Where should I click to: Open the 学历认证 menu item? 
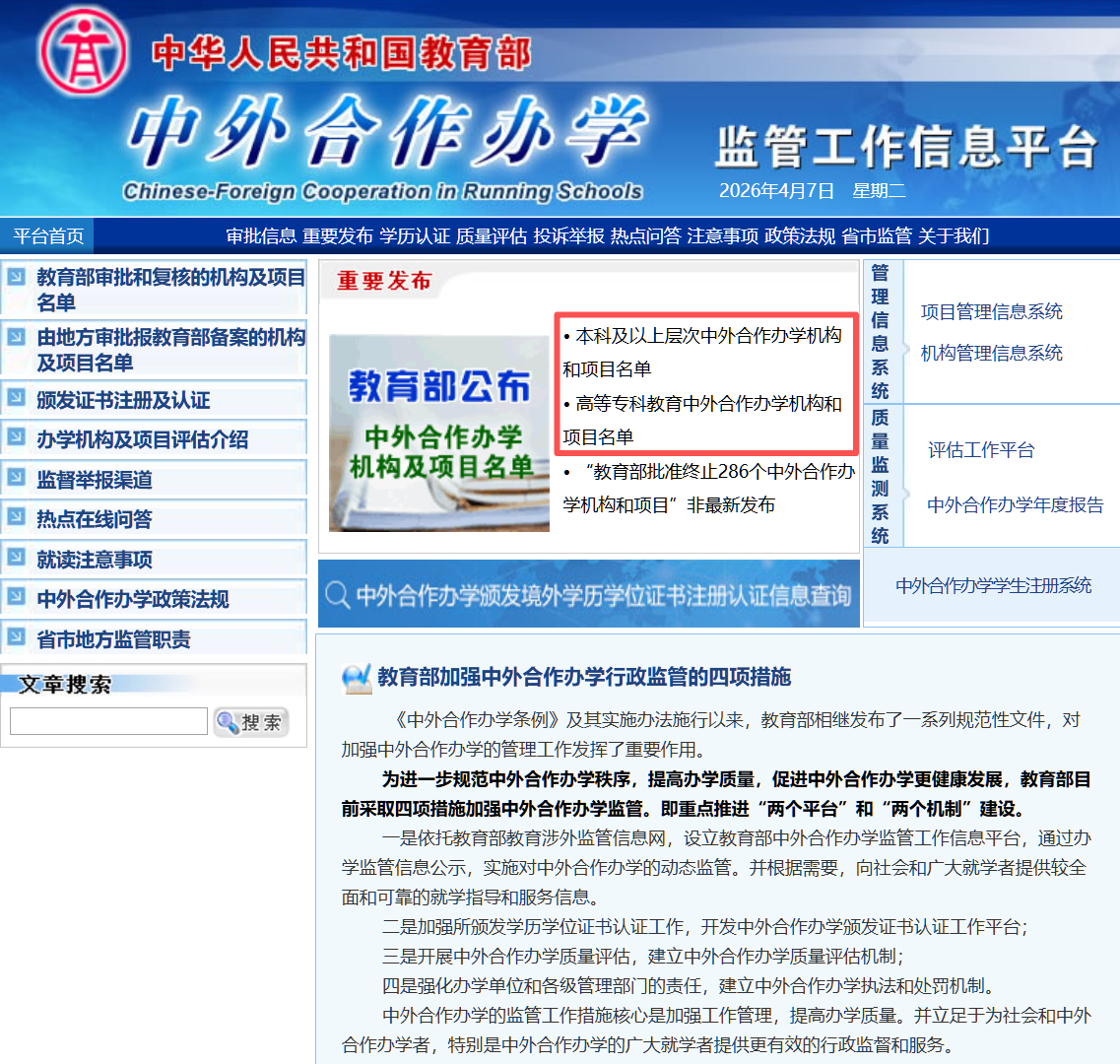click(x=414, y=236)
